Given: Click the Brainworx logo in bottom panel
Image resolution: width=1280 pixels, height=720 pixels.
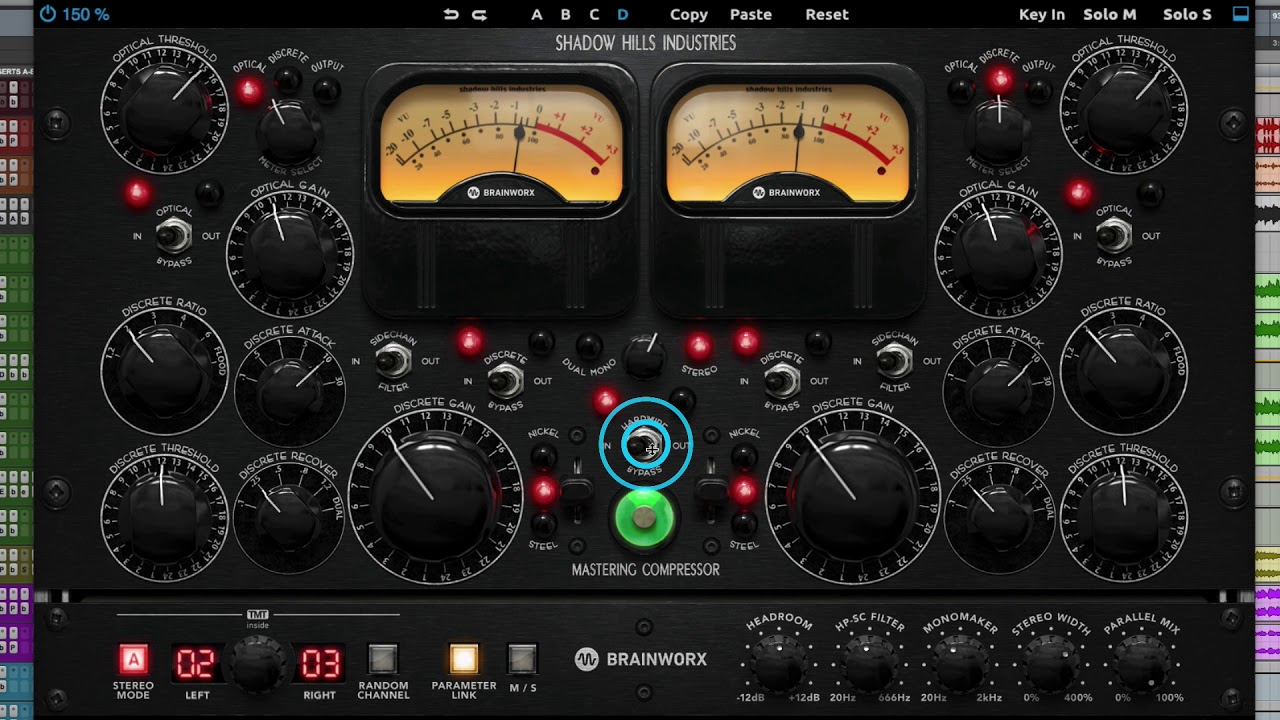Looking at the screenshot, I should coord(641,659).
